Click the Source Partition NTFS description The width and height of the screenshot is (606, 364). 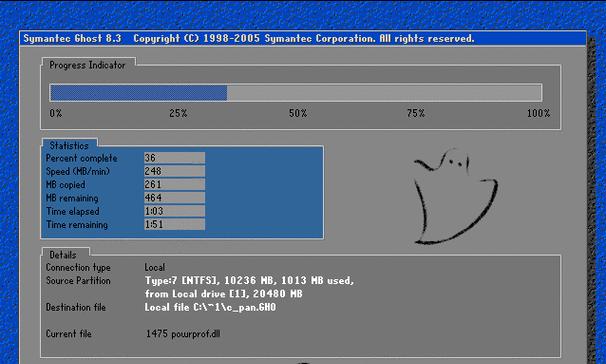pos(249,287)
